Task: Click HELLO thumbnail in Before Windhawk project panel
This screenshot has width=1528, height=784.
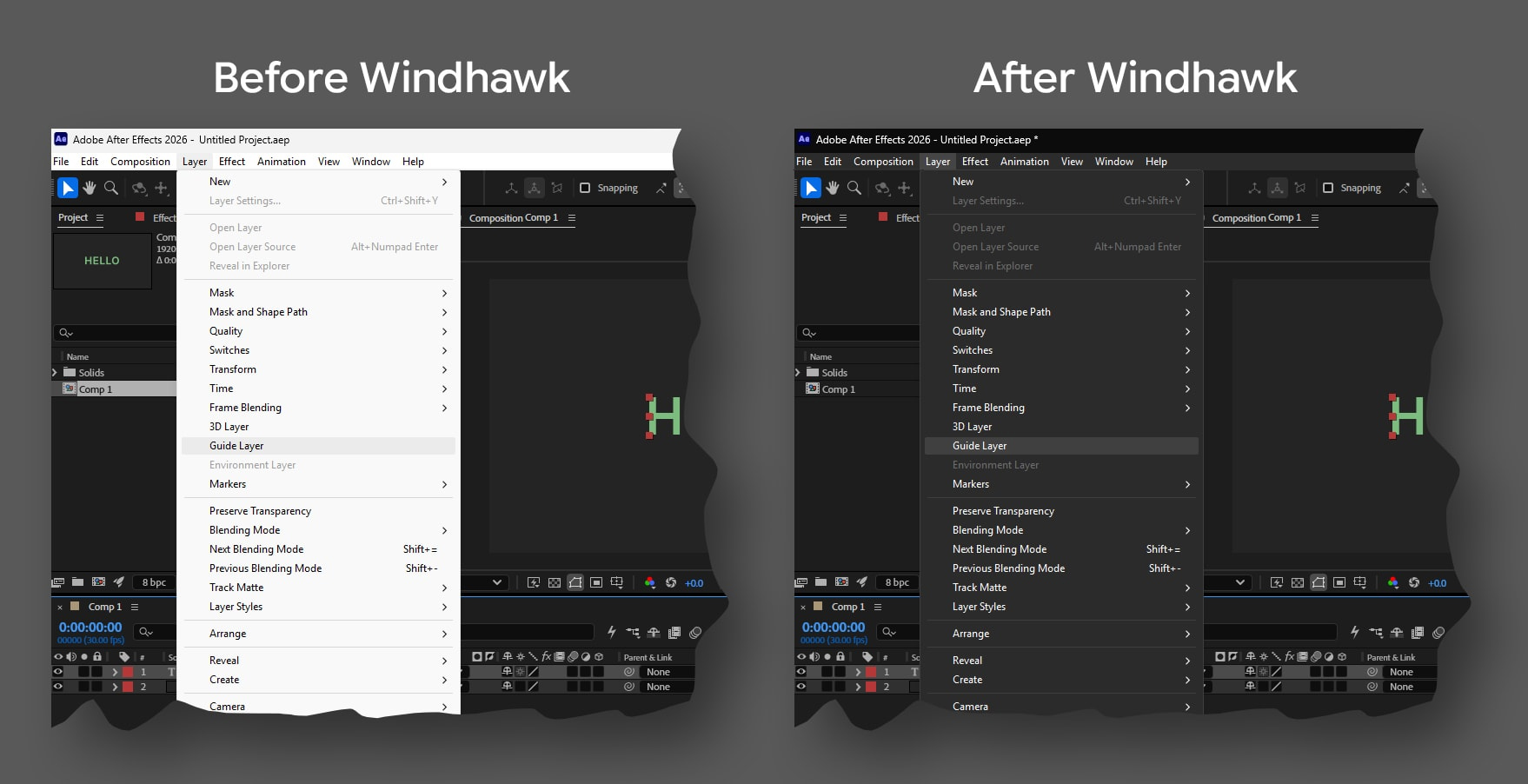Action: (x=103, y=261)
